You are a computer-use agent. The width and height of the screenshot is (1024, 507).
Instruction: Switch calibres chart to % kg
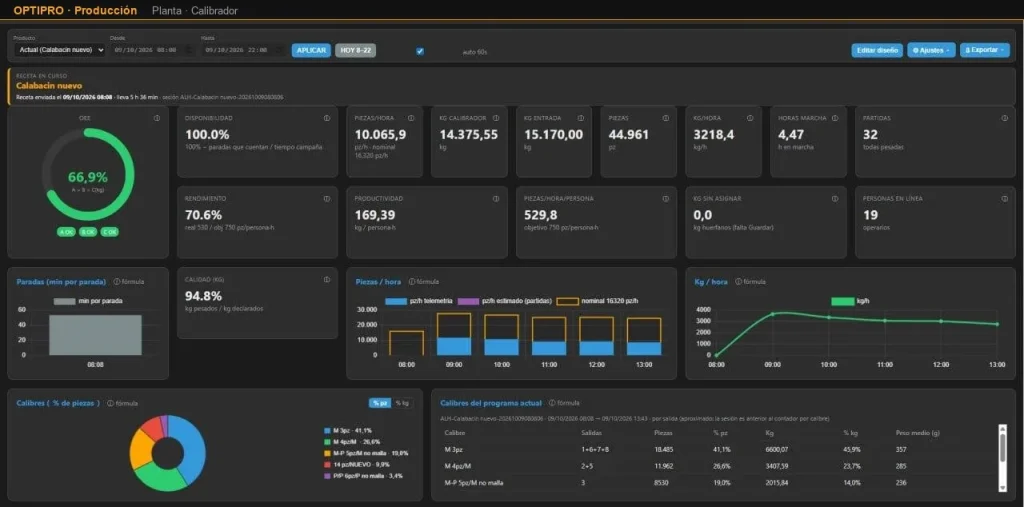click(402, 403)
